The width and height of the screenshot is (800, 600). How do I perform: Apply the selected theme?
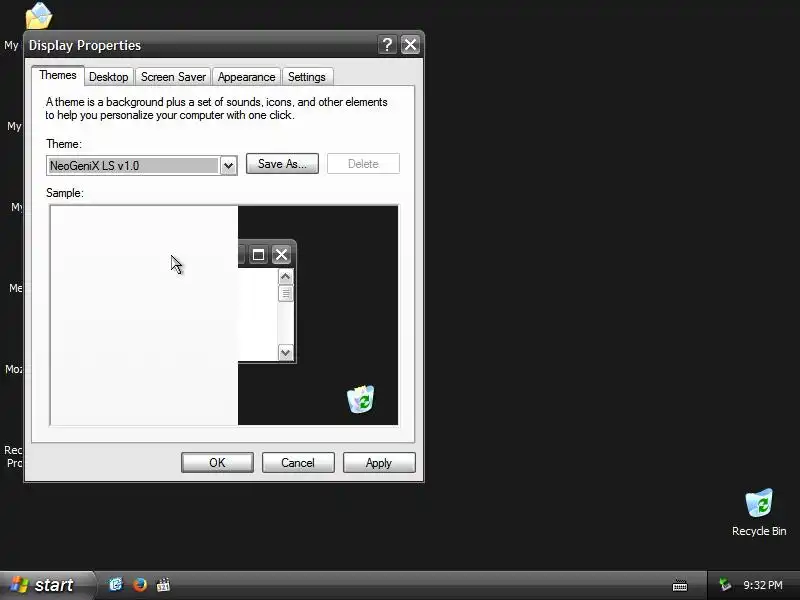(379, 462)
